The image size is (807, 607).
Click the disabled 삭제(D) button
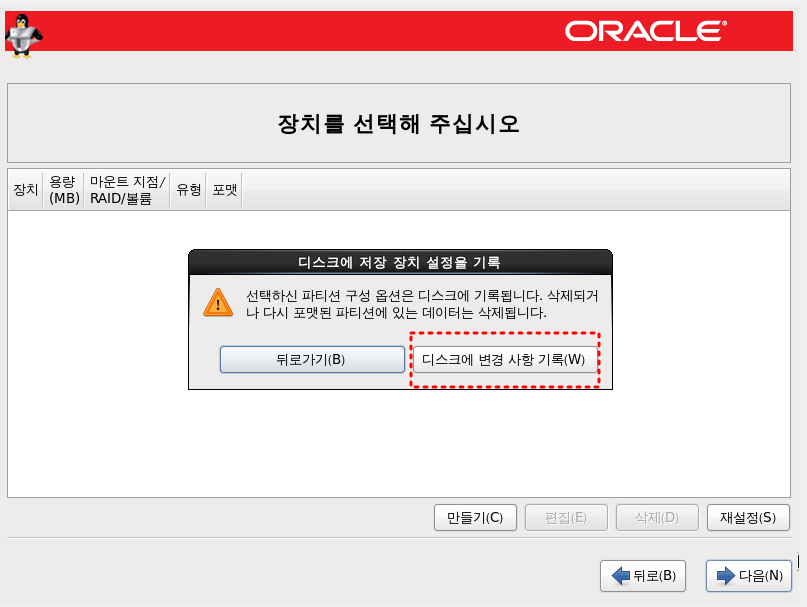657,517
